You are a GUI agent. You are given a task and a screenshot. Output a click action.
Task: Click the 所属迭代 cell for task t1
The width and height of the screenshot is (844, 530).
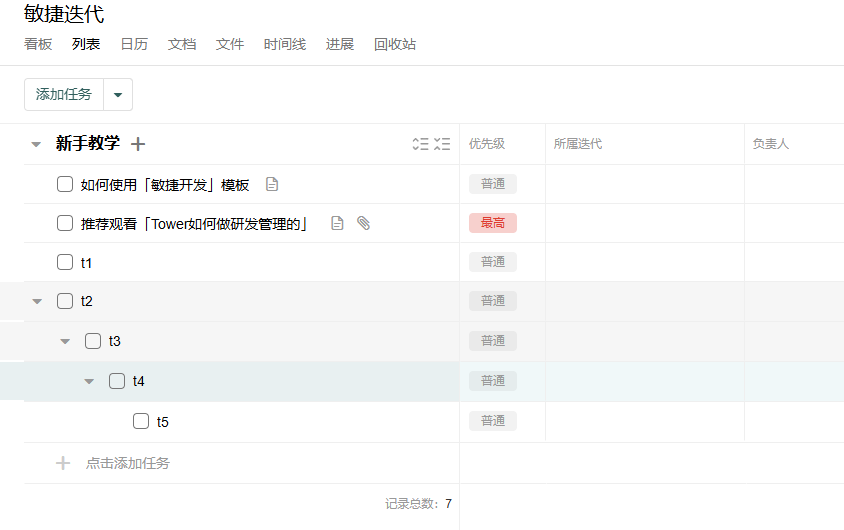pyautogui.click(x=645, y=262)
